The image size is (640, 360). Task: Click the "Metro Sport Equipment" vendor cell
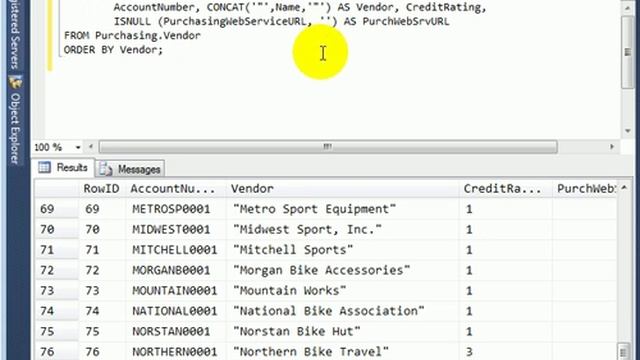[342, 209]
